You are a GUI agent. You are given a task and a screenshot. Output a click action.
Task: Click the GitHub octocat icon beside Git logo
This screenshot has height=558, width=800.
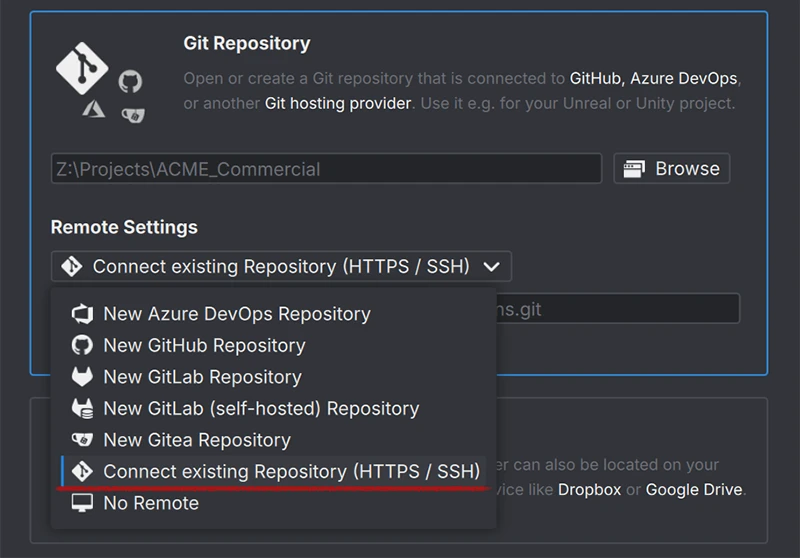tap(130, 81)
